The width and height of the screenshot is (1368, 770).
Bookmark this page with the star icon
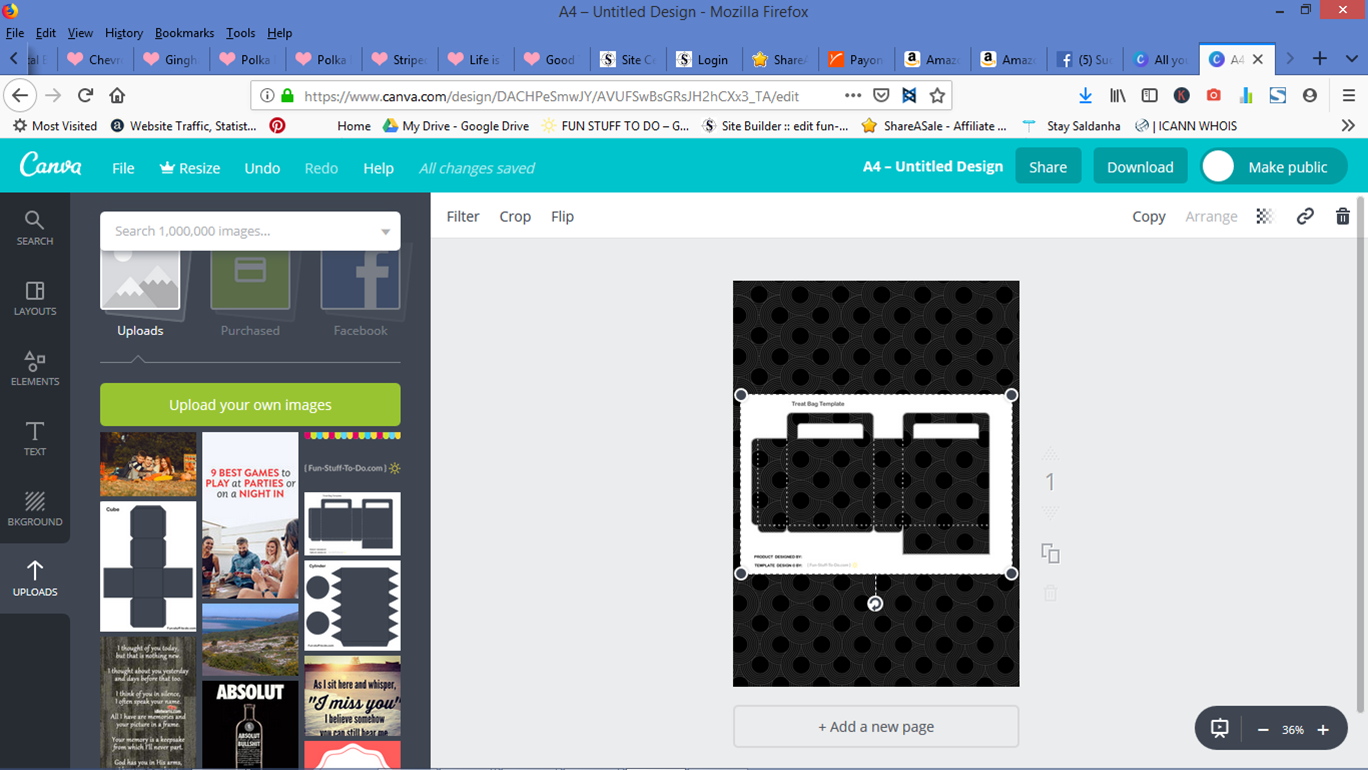(x=937, y=95)
